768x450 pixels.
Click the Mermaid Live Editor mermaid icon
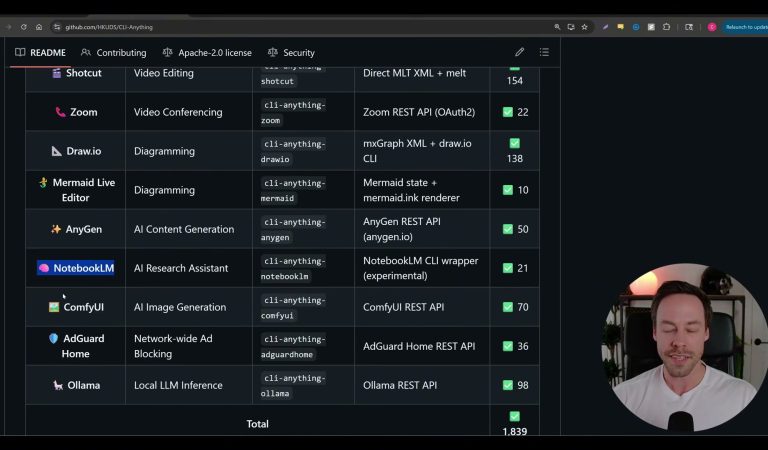[x=43, y=183]
